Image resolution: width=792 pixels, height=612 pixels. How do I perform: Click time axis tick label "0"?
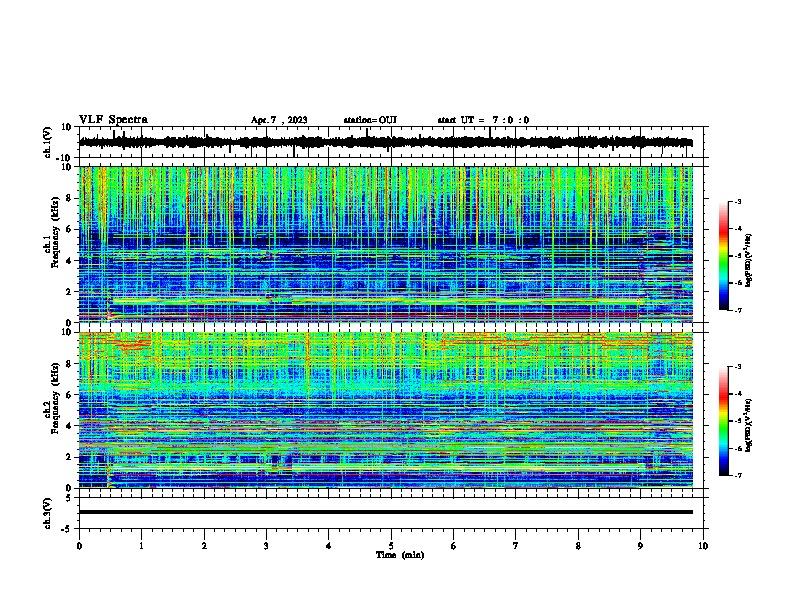[x=79, y=546]
